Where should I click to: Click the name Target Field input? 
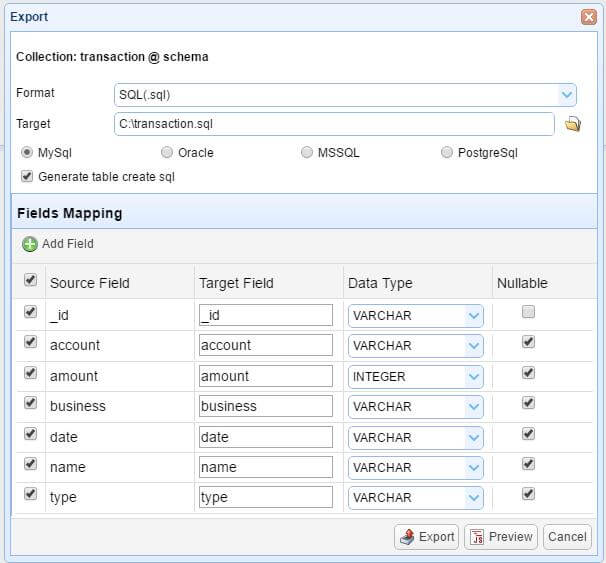[x=266, y=467]
